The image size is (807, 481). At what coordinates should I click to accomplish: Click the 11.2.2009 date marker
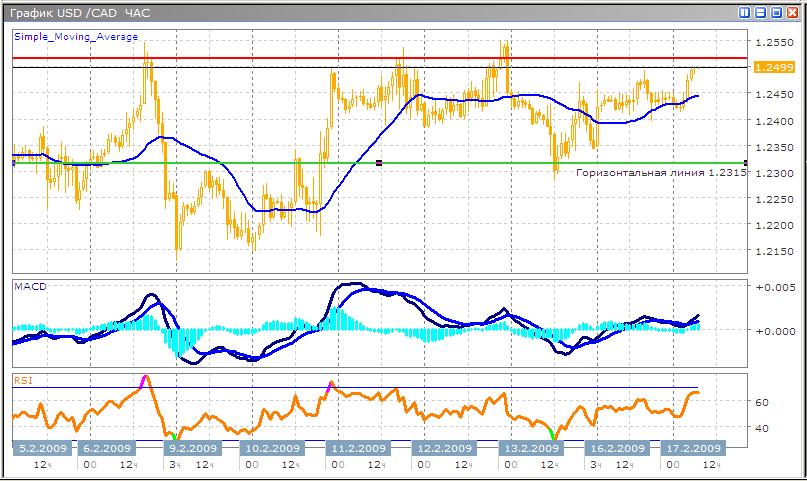[x=359, y=448]
